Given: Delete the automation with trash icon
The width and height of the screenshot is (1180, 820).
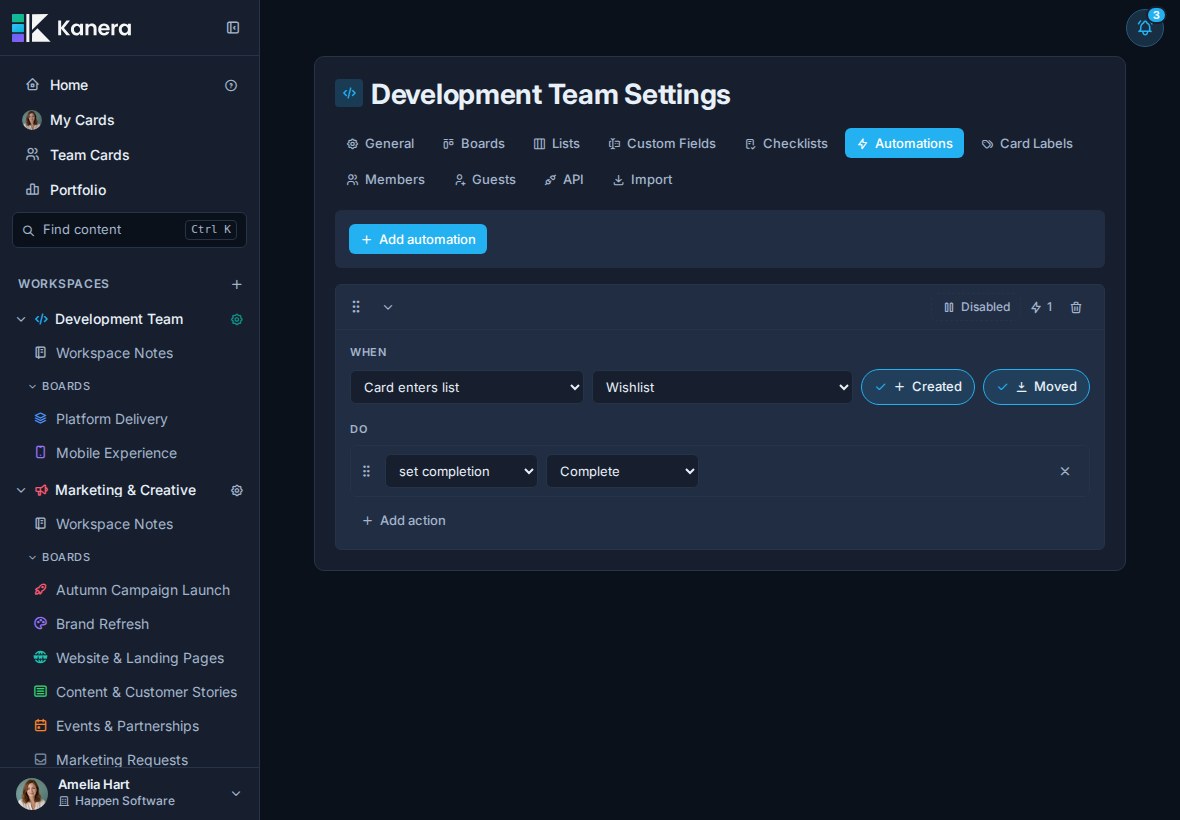Looking at the screenshot, I should pos(1076,307).
